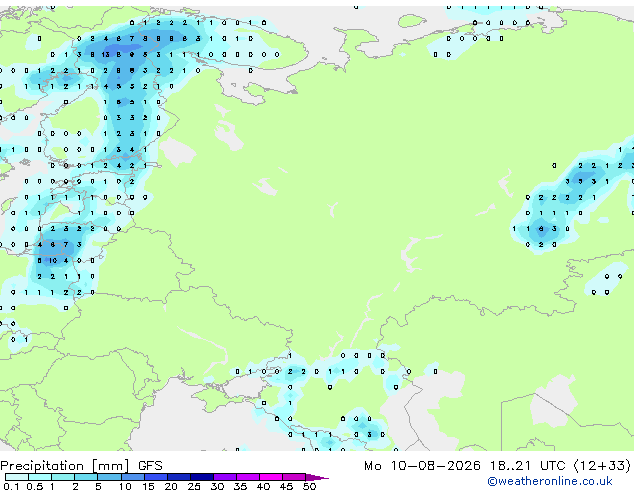Click the "25" legend scale label

[194, 486]
